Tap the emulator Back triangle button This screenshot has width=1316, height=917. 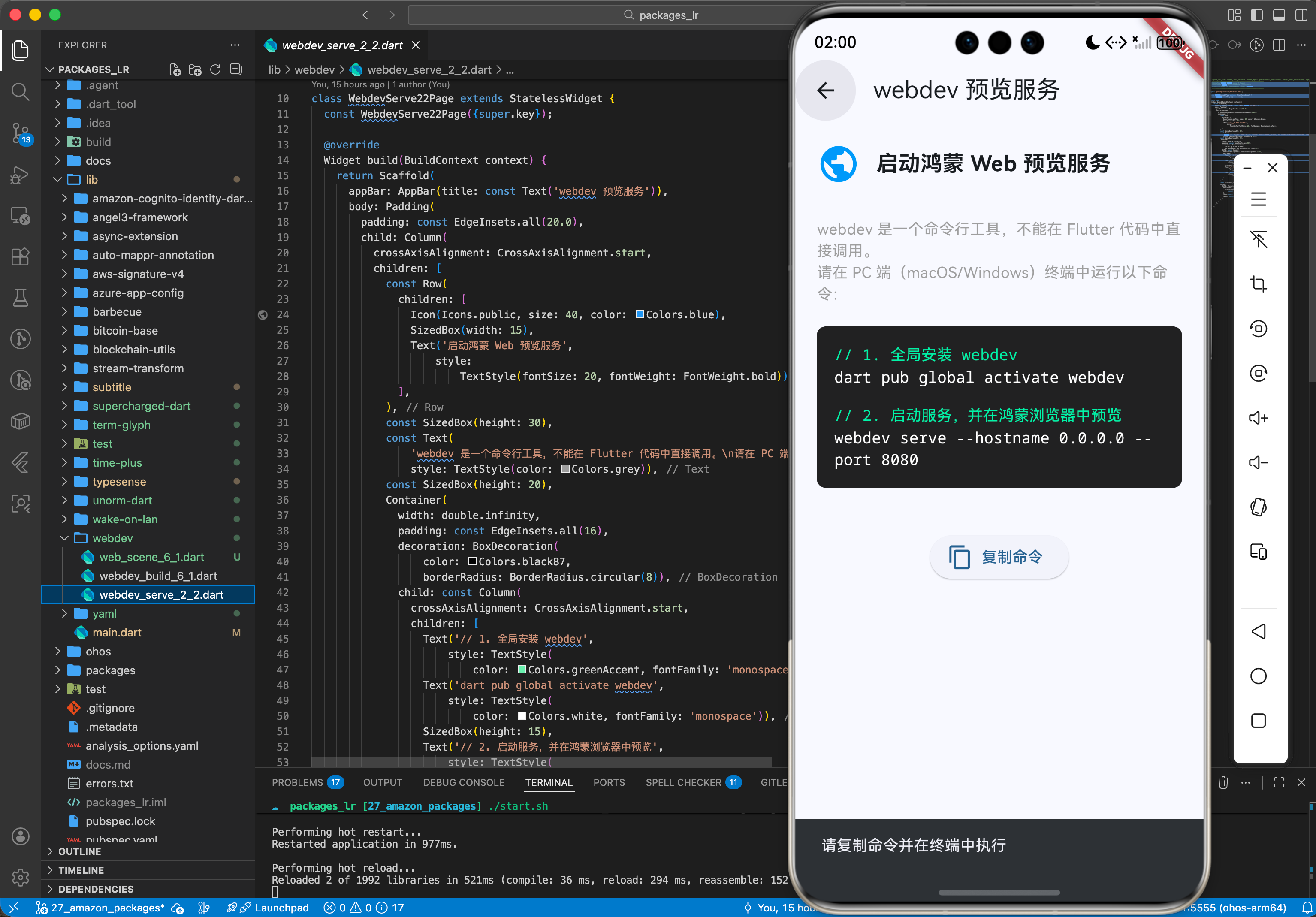pyautogui.click(x=1259, y=632)
